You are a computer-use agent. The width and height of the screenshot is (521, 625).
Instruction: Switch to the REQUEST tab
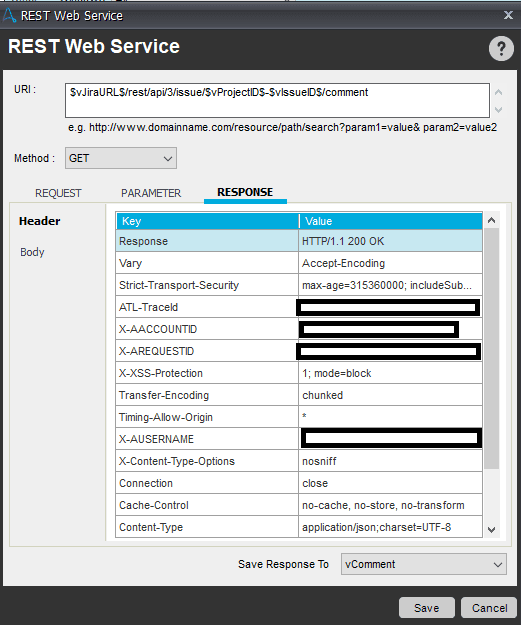tap(58, 193)
